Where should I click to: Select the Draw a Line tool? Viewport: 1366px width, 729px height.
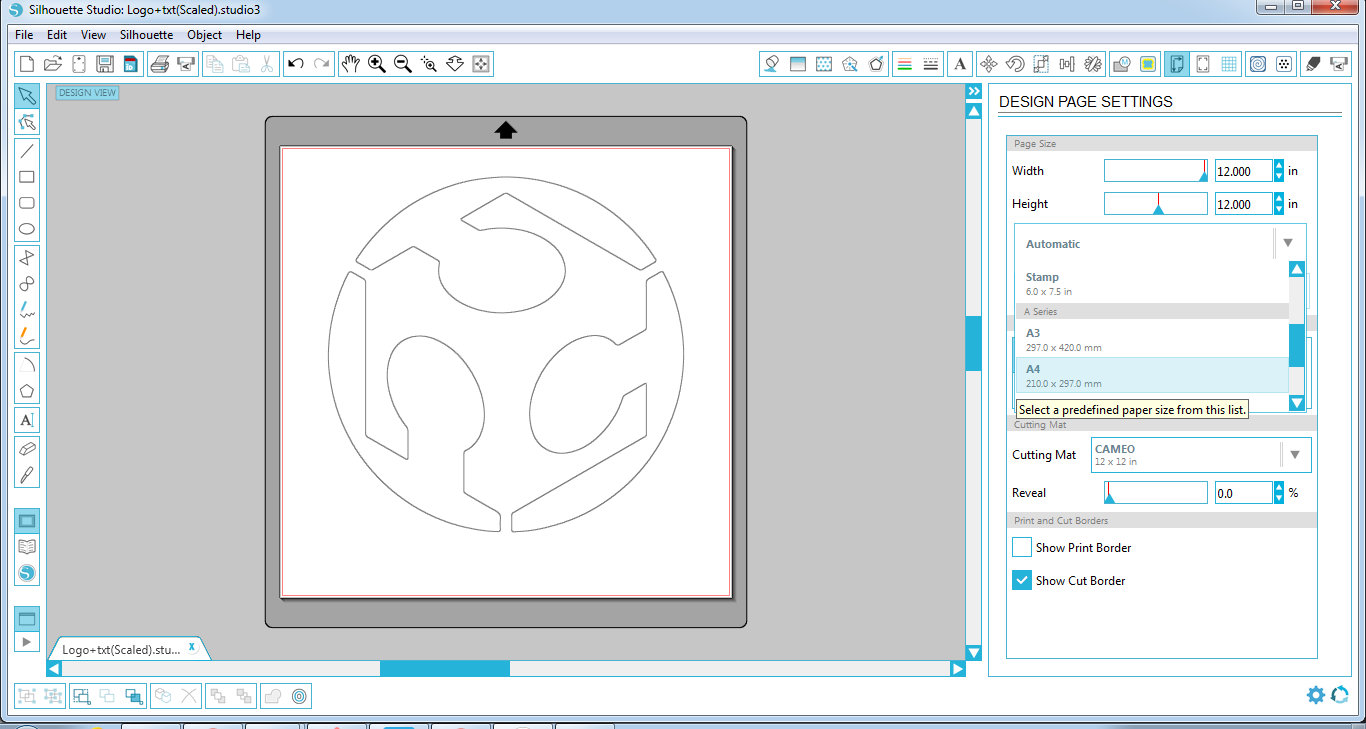coord(27,151)
